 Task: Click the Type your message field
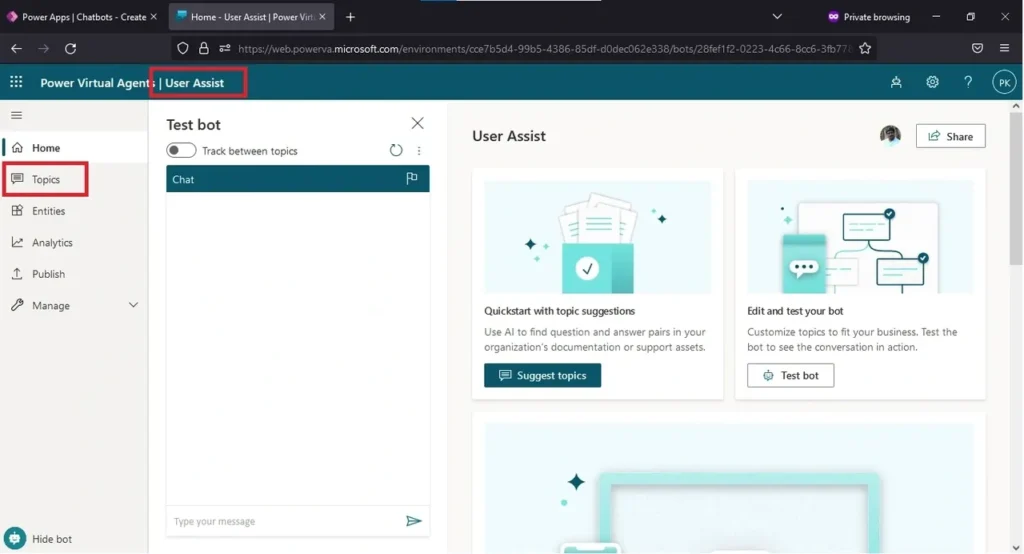tap(283, 521)
